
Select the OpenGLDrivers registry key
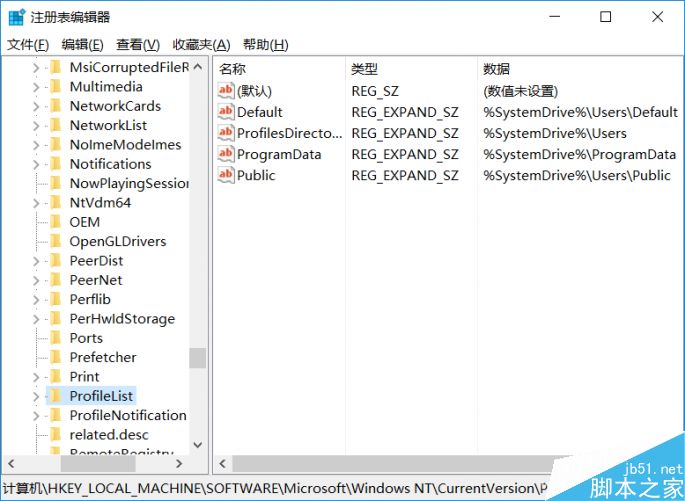tap(117, 241)
